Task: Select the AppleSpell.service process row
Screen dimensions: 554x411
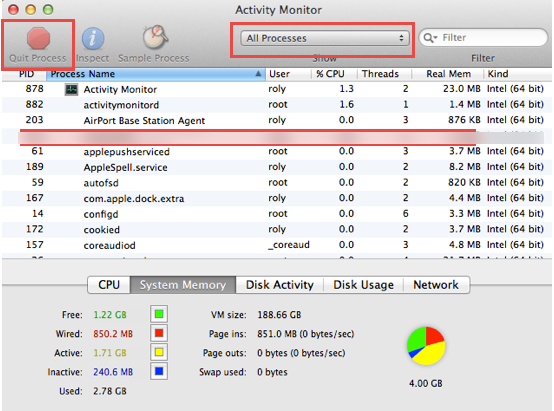Action: pos(277,167)
